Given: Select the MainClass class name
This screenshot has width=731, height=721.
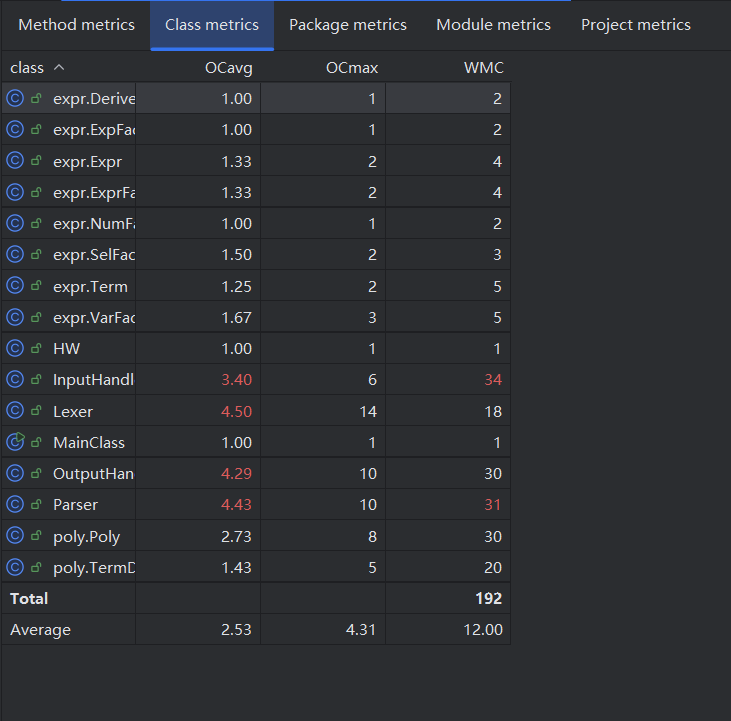Looking at the screenshot, I should coord(89,442).
